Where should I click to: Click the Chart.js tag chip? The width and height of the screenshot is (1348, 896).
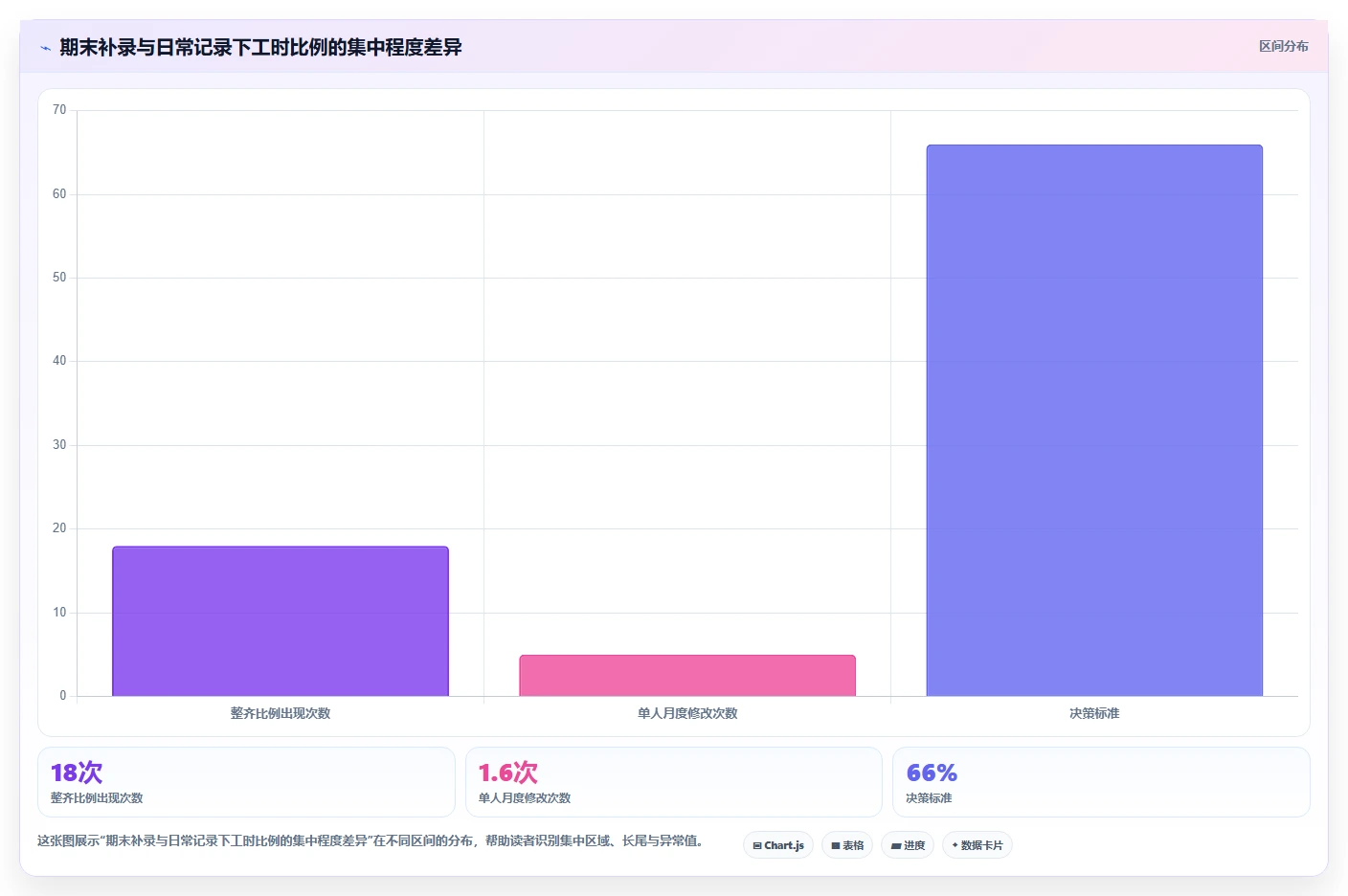pos(778,845)
